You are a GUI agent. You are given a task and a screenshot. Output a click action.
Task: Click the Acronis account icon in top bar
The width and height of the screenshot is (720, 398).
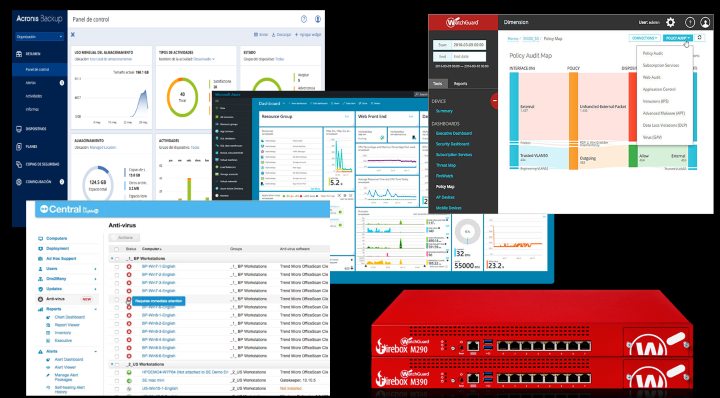(x=318, y=19)
